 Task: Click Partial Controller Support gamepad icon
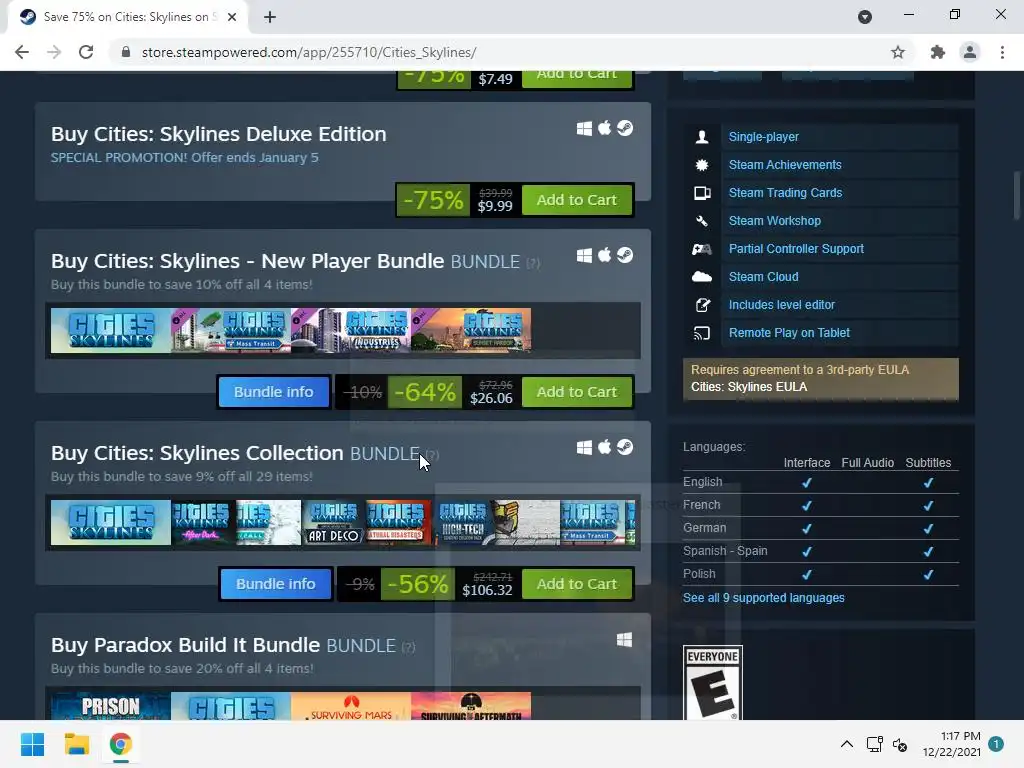[x=702, y=249]
